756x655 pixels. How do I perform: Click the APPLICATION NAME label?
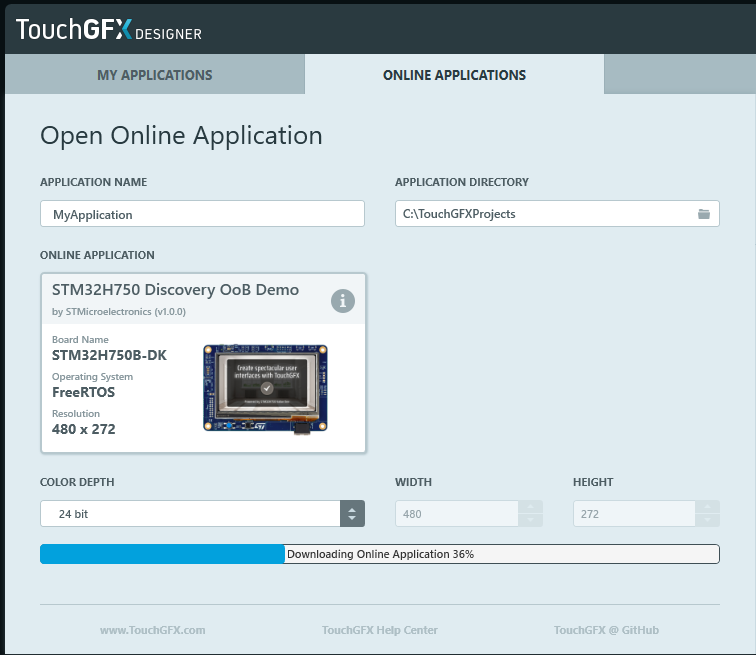pyautogui.click(x=94, y=182)
